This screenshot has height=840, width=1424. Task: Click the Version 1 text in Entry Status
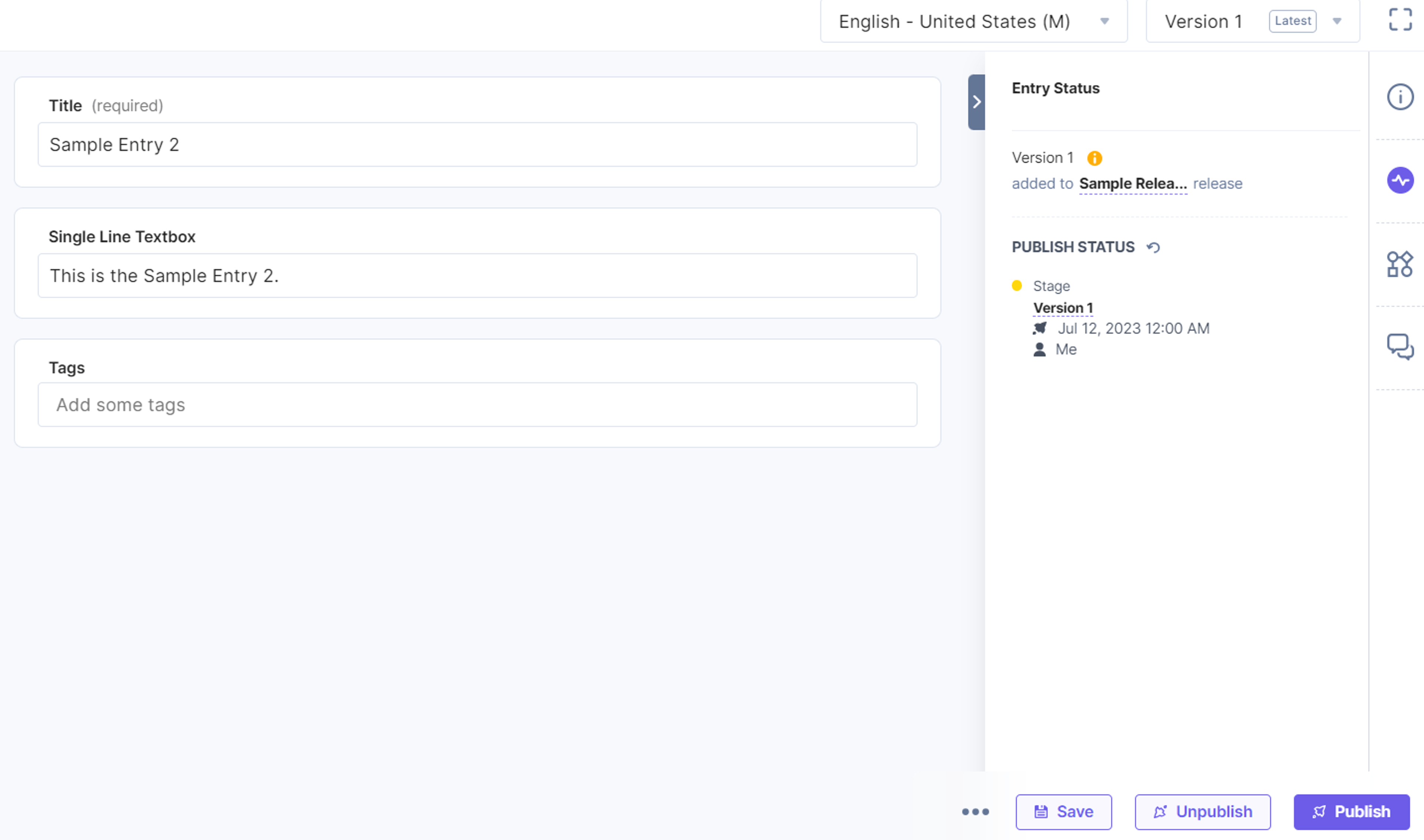click(1042, 158)
